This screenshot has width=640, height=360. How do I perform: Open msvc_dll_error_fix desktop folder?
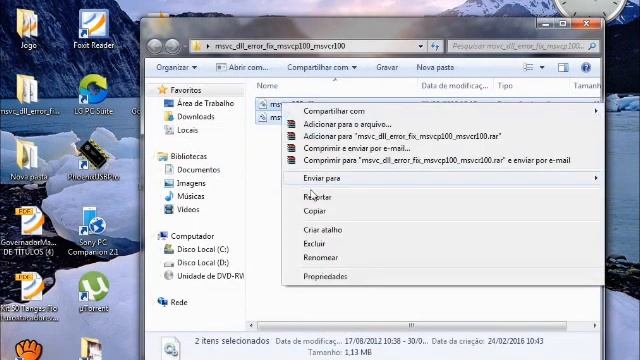tap(29, 94)
